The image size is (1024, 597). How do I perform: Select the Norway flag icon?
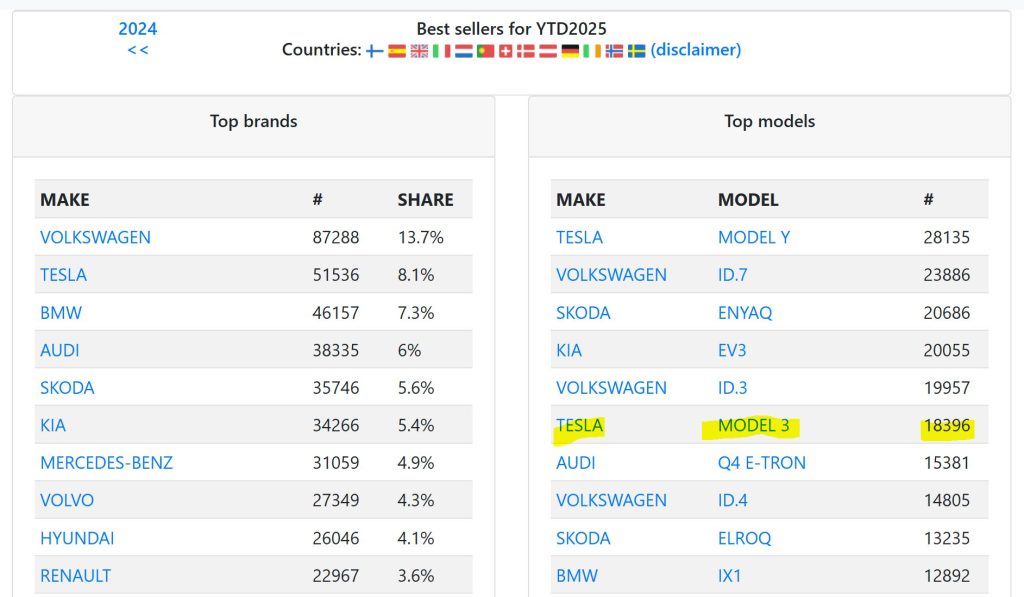pos(614,50)
